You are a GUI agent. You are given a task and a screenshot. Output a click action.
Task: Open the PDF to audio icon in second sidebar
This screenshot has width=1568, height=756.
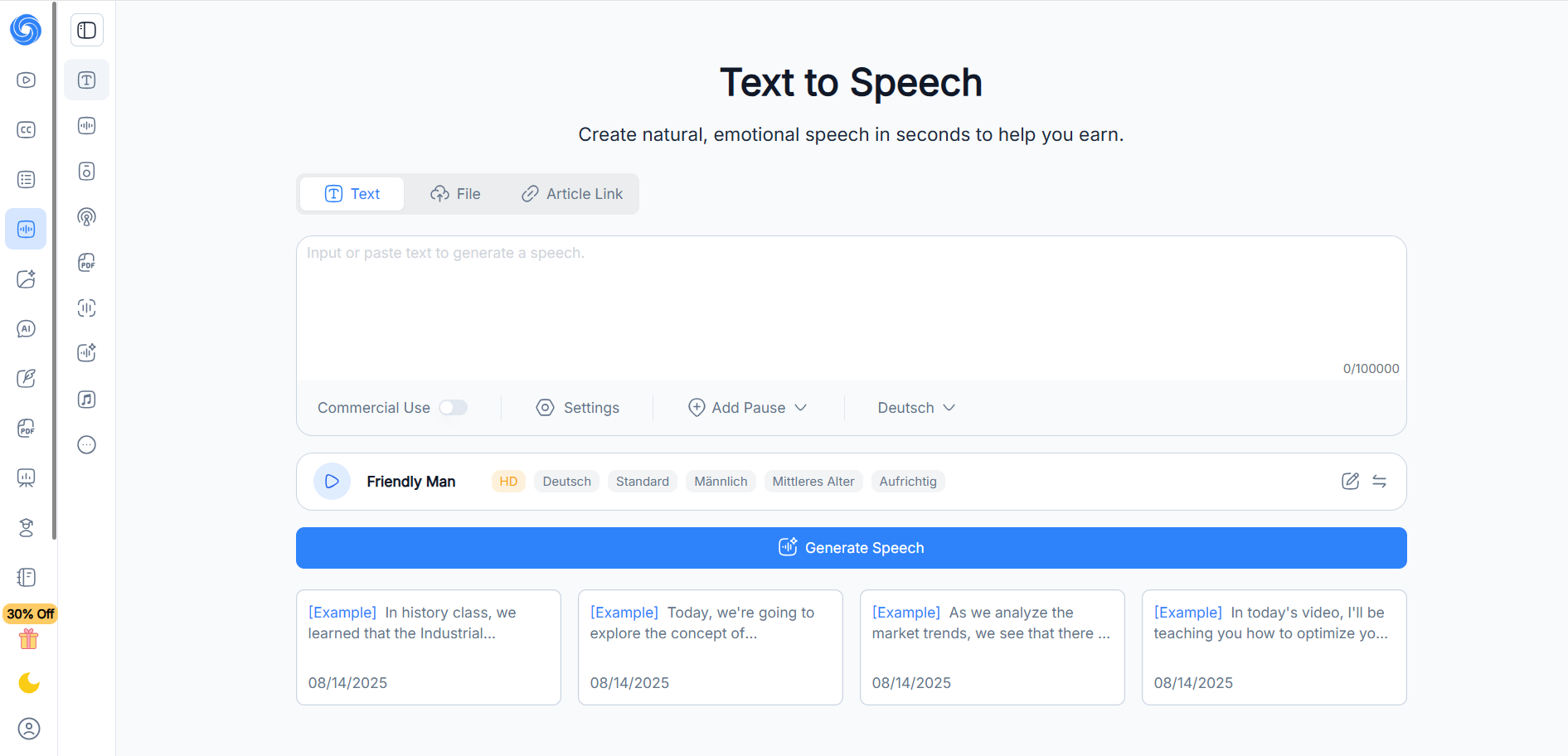(x=87, y=262)
